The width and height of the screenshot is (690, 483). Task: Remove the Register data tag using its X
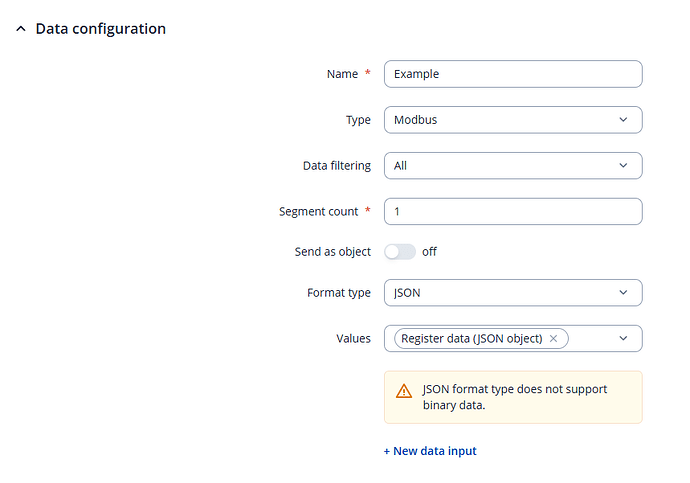(554, 339)
